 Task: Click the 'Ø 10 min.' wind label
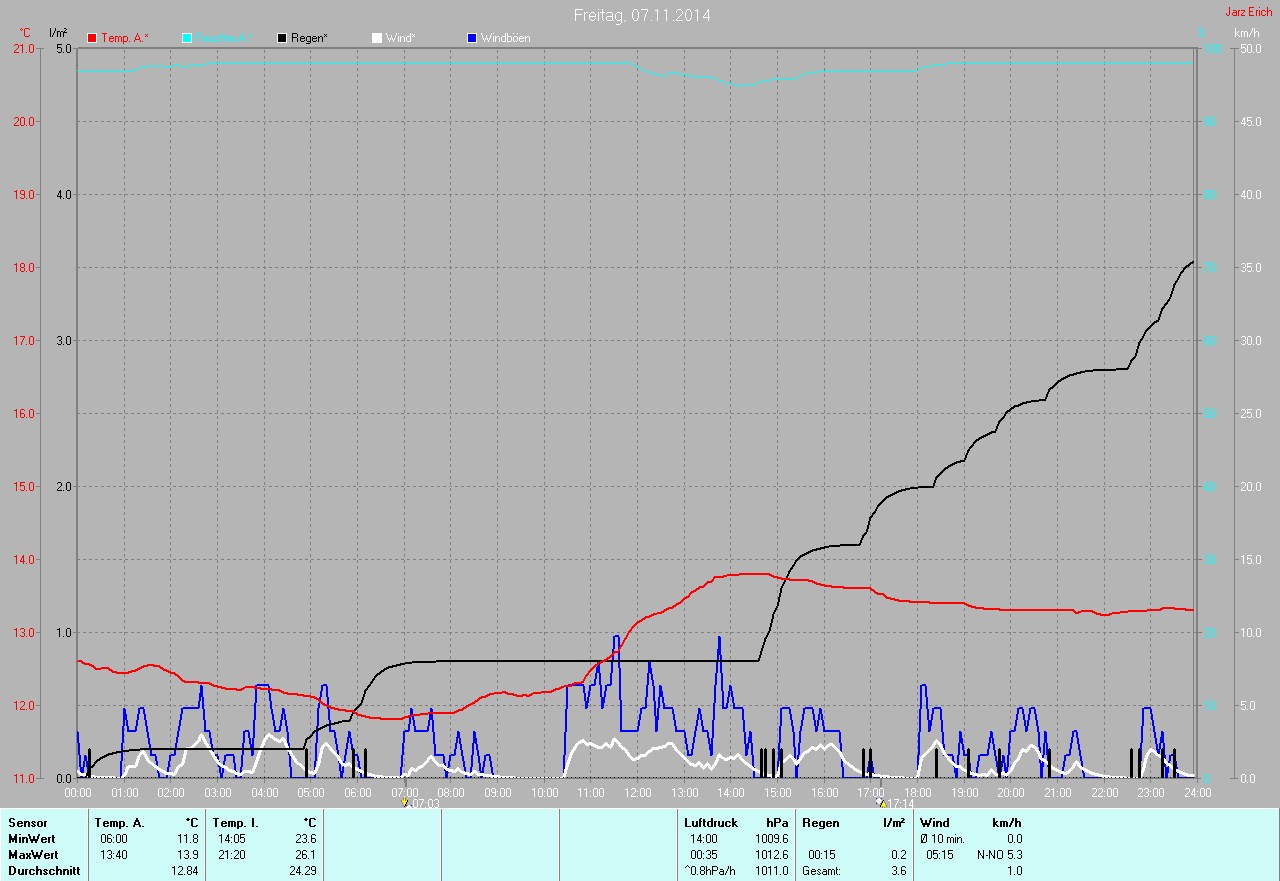coord(942,839)
